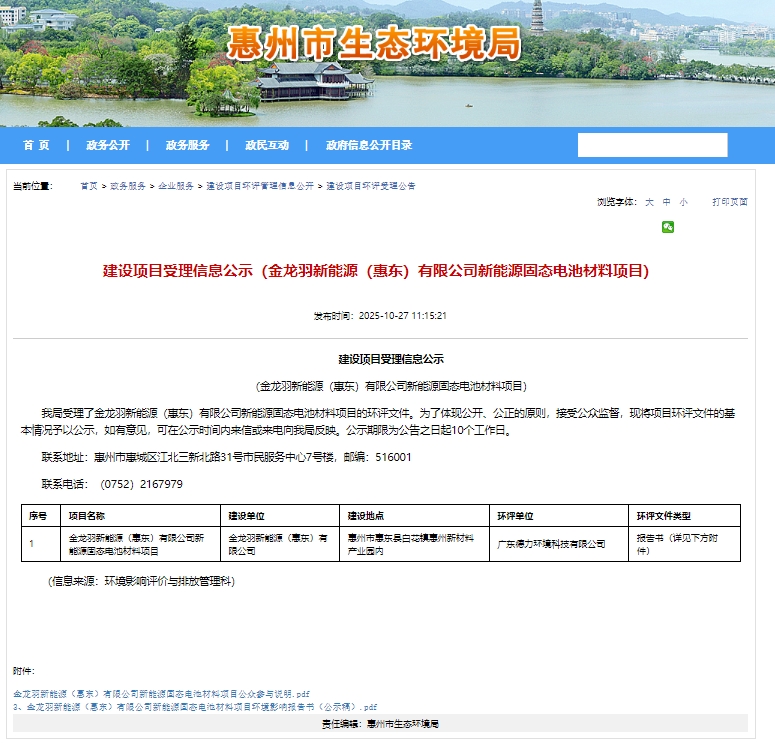Go to 企业服务 in the breadcrumb
The width and height of the screenshot is (775, 744).
pos(176,186)
